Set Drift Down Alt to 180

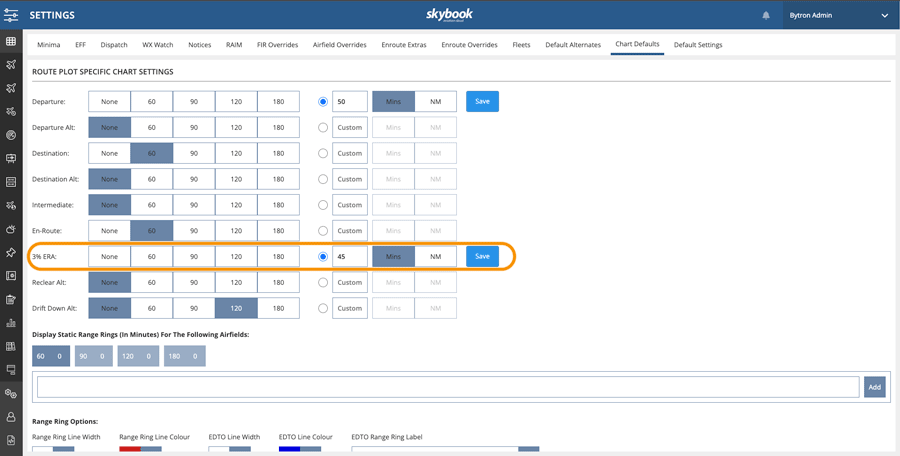point(278,308)
